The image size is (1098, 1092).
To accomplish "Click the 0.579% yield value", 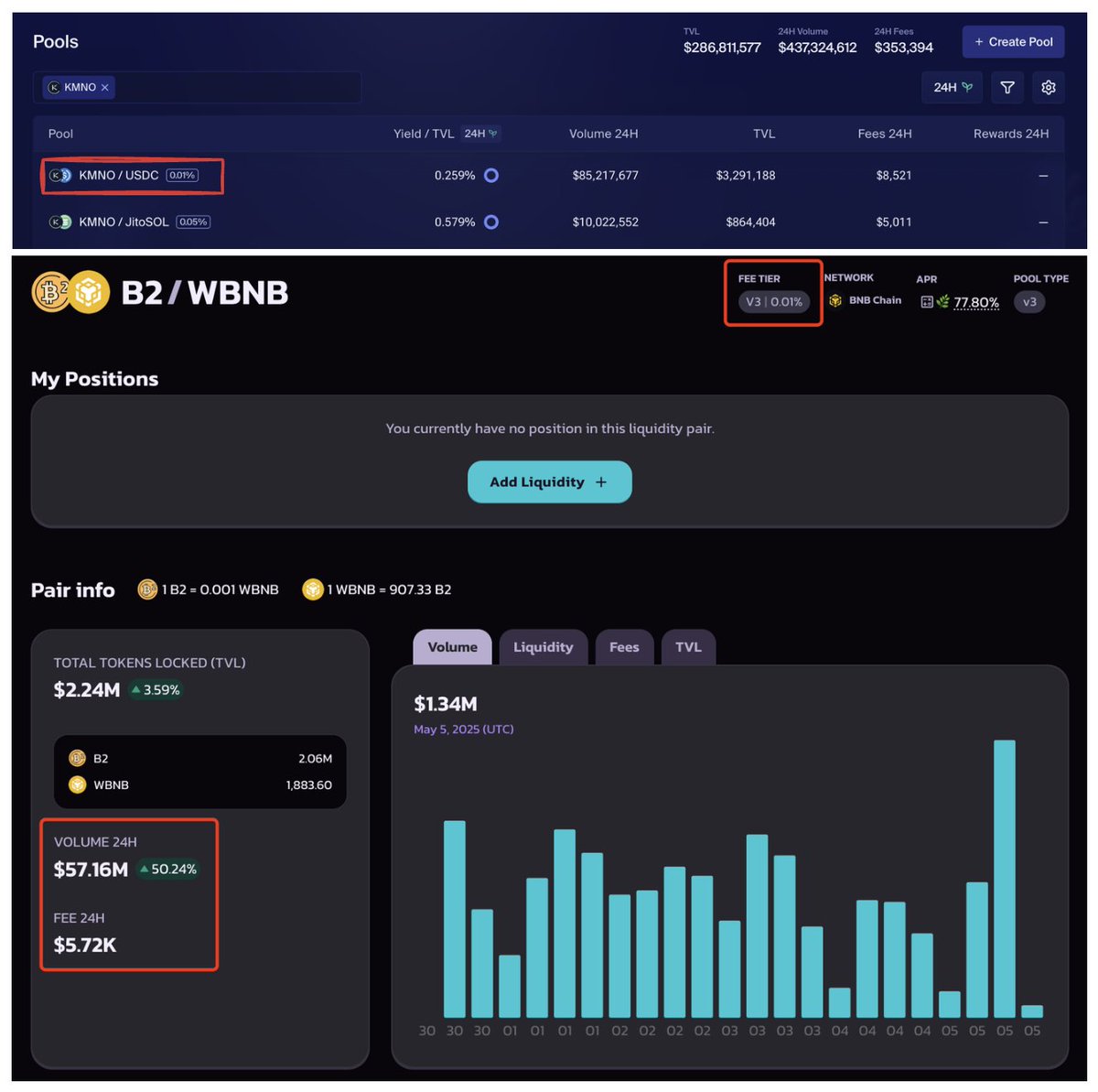I will pos(455,222).
